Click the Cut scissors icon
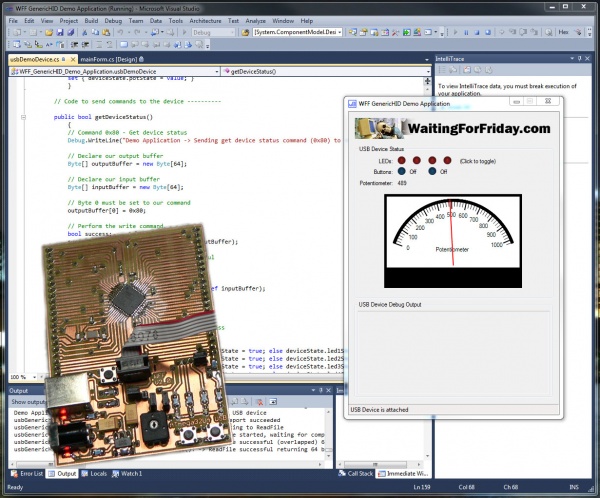The width and height of the screenshot is (600, 498). [x=85, y=33]
